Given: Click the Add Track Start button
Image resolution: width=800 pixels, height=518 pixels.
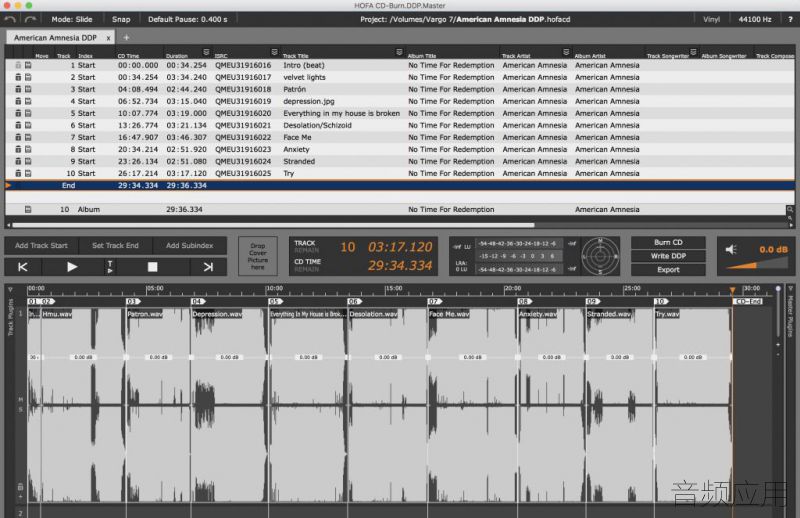Looking at the screenshot, I should coord(41,245).
